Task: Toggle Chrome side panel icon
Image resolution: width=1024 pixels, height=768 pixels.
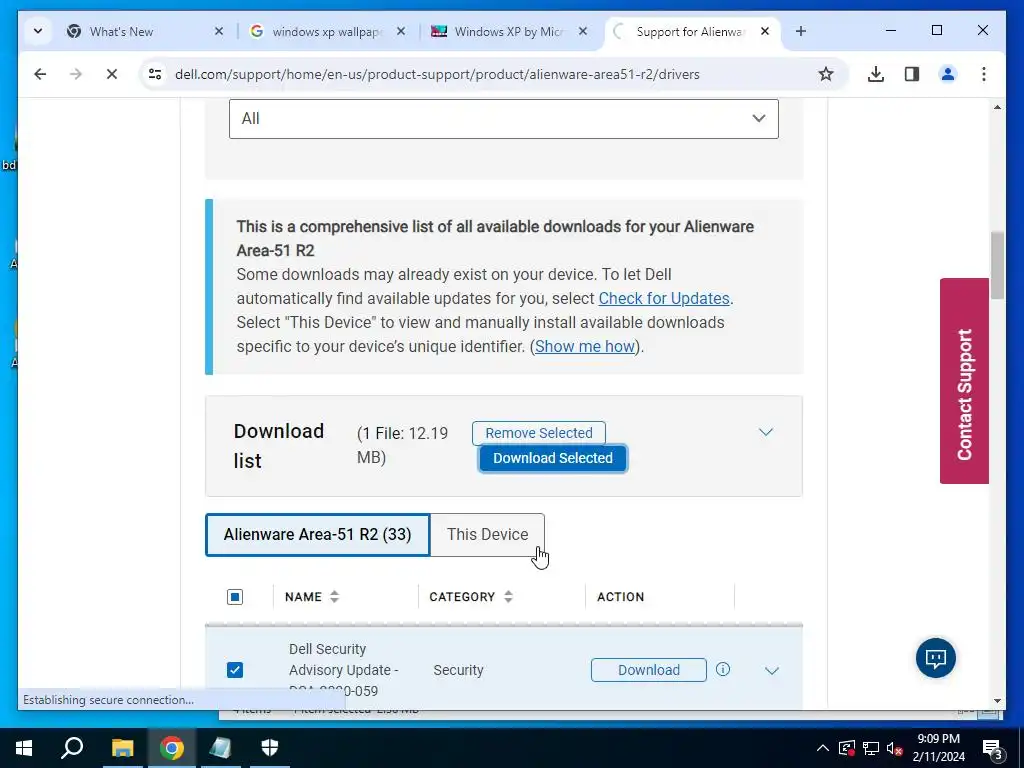Action: [912, 74]
